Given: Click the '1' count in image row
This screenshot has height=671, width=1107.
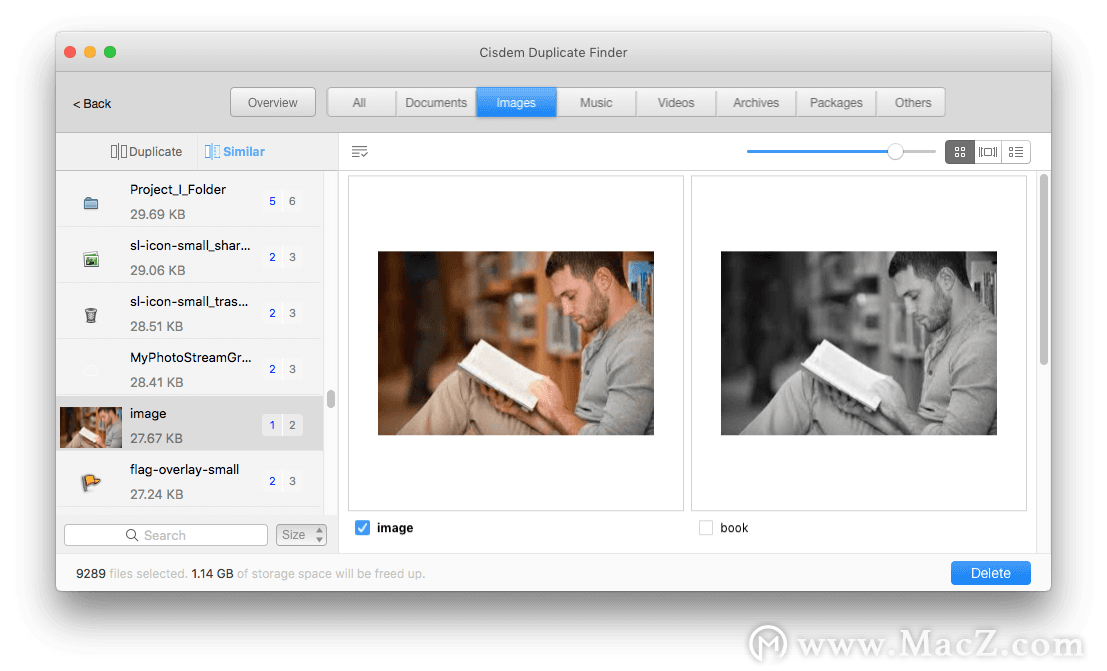Looking at the screenshot, I should pyautogui.click(x=273, y=425).
